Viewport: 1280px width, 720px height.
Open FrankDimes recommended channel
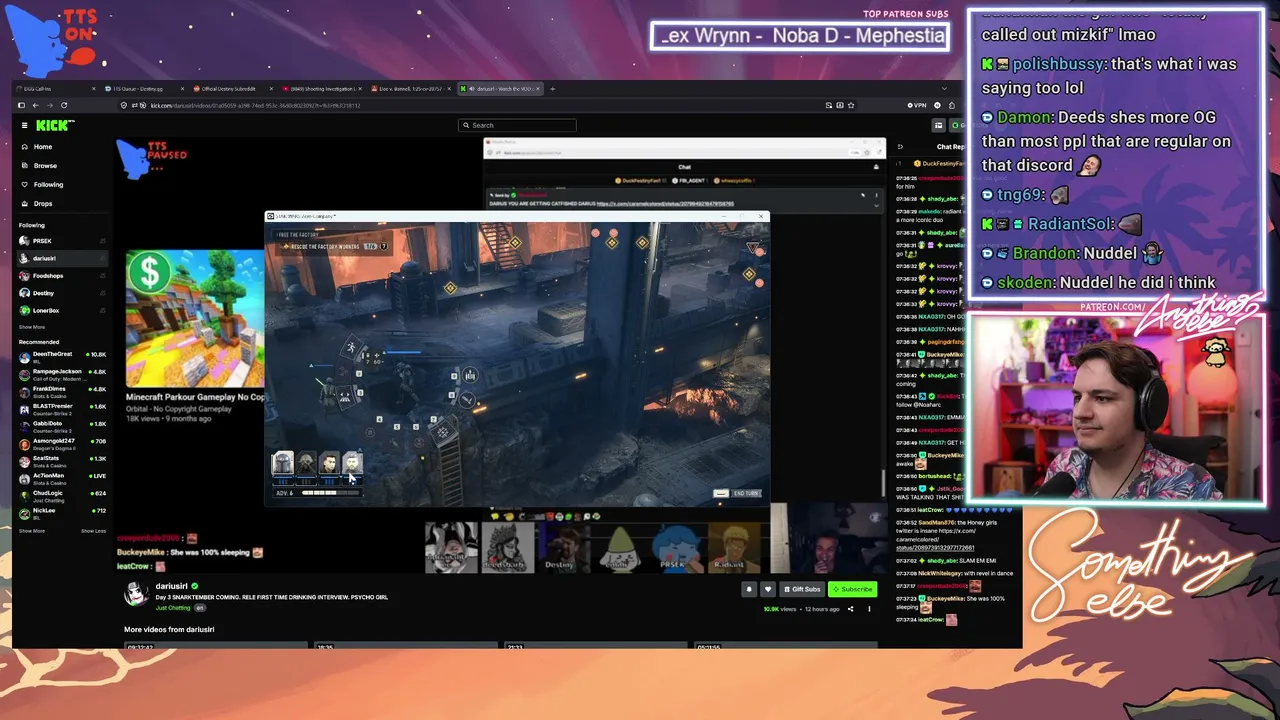click(x=62, y=391)
